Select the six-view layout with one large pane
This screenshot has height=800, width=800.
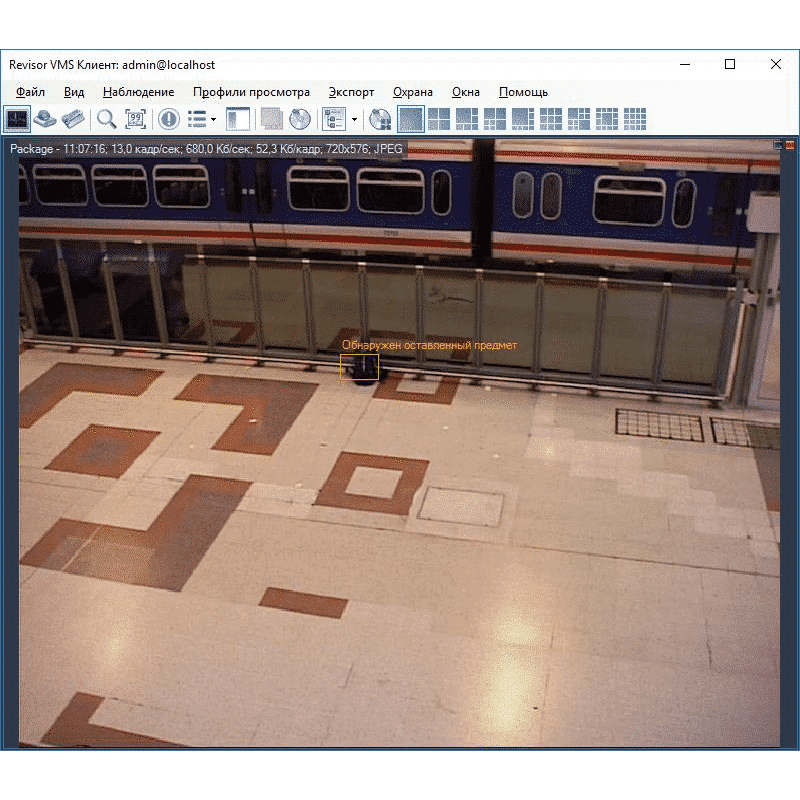(x=467, y=119)
